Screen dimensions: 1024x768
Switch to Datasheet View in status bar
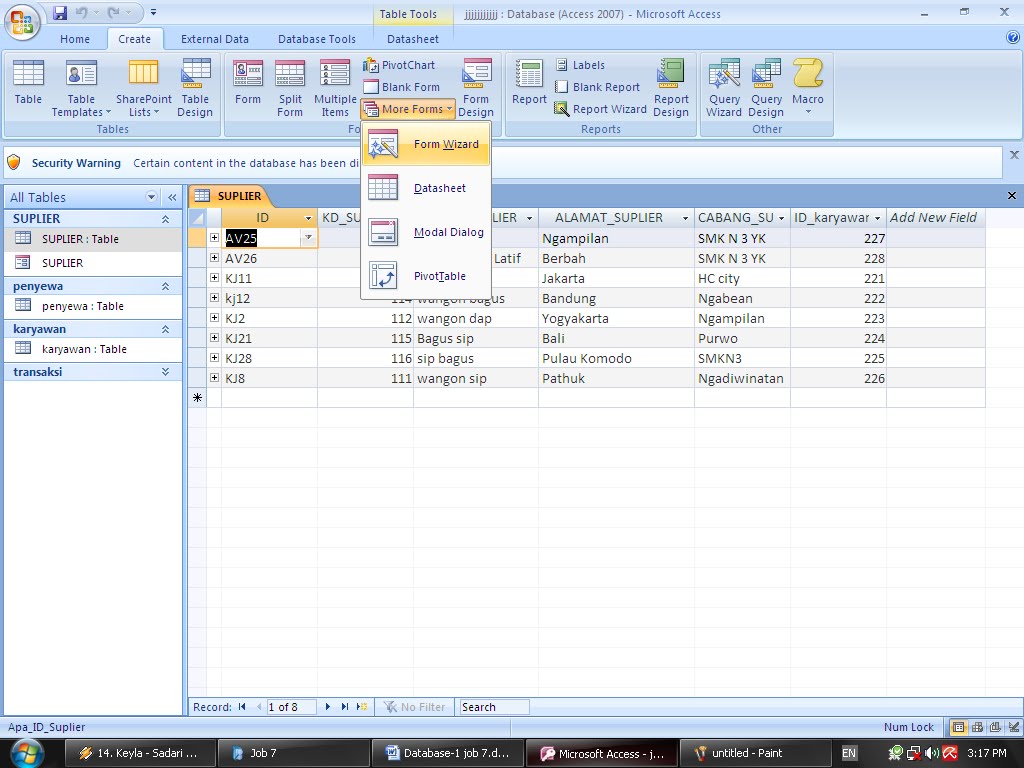(959, 727)
